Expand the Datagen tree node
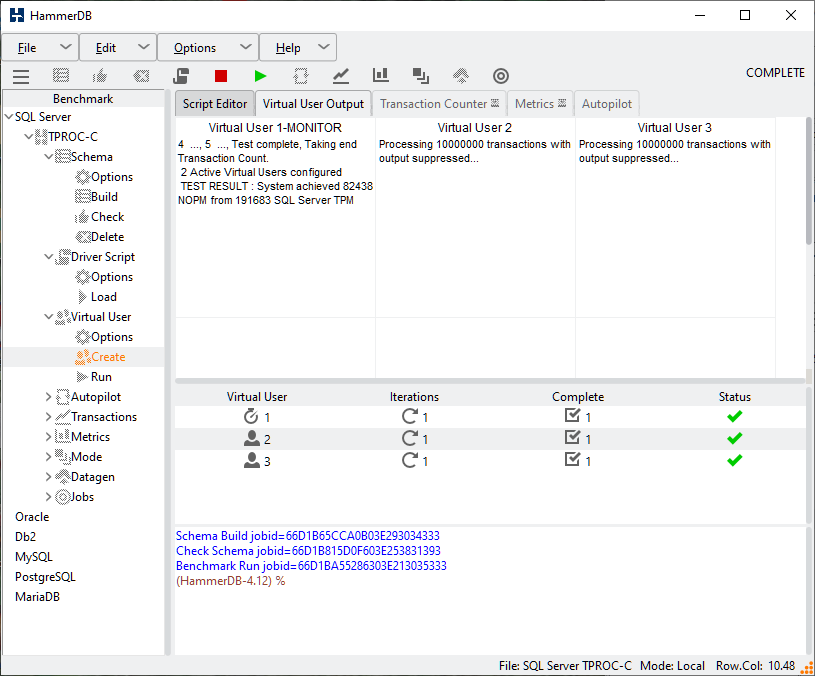This screenshot has height=676, width=815. pyautogui.click(x=48, y=476)
